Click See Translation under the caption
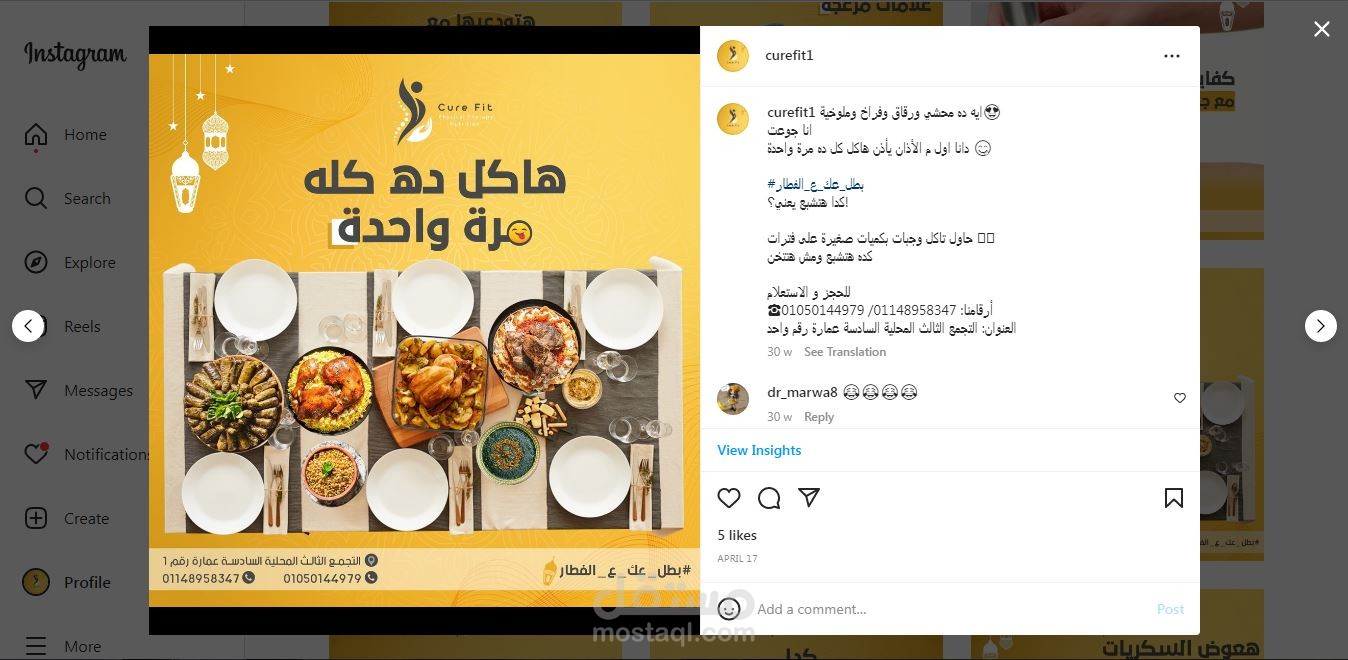 (845, 352)
